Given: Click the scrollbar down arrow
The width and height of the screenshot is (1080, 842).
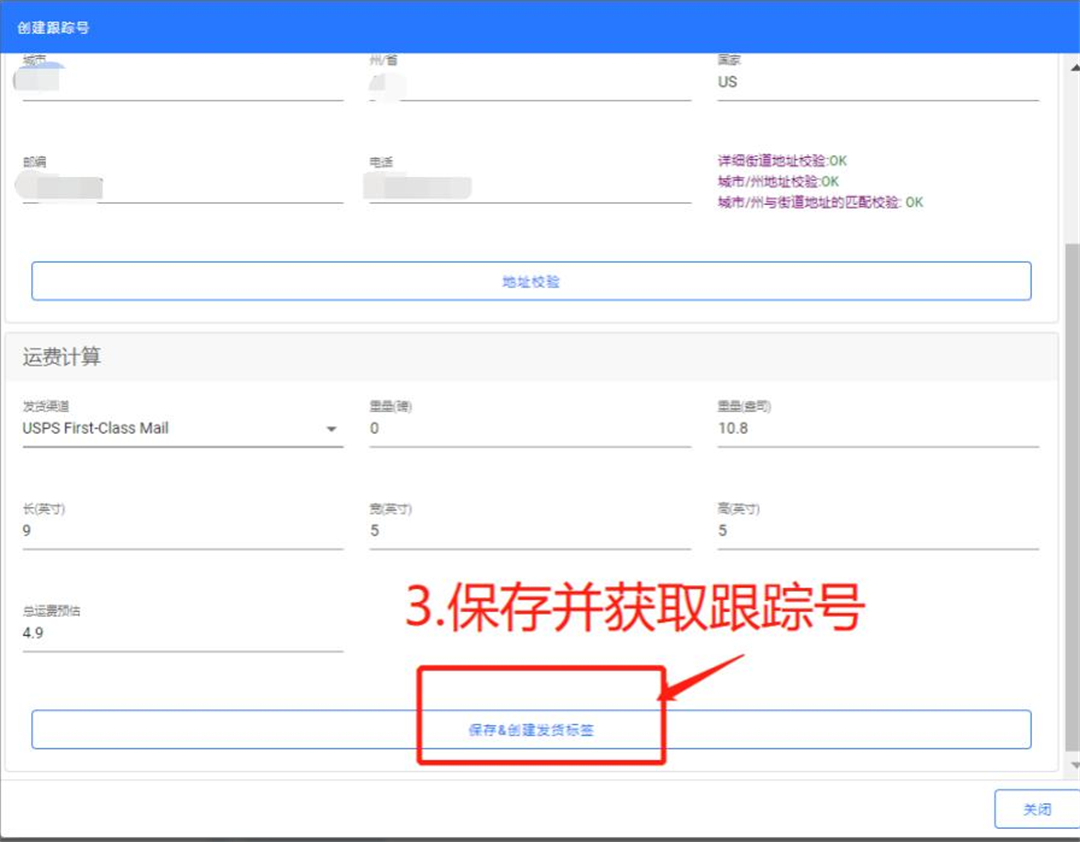Looking at the screenshot, I should click(1074, 765).
